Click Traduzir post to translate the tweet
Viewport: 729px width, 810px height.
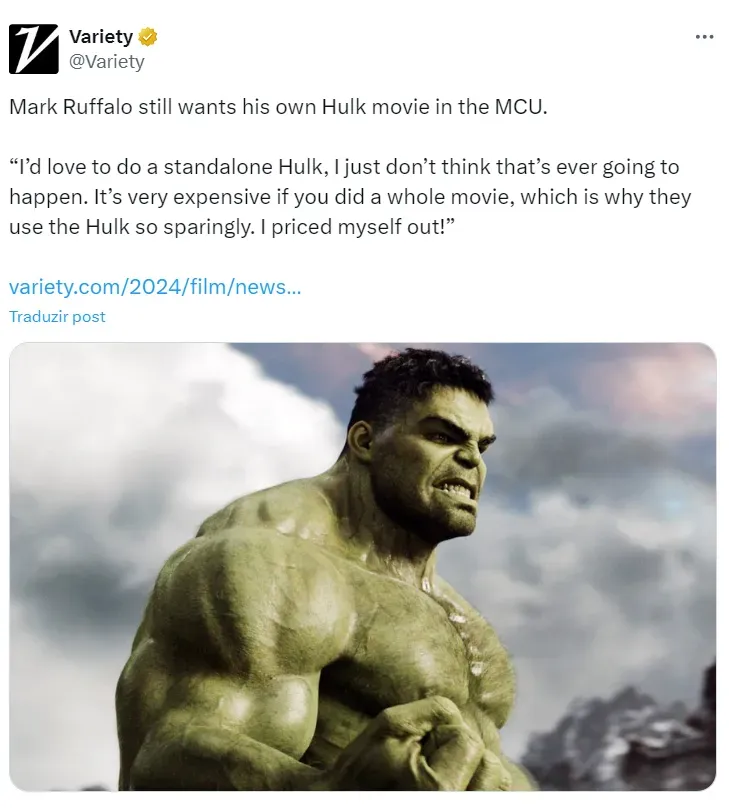click(57, 316)
